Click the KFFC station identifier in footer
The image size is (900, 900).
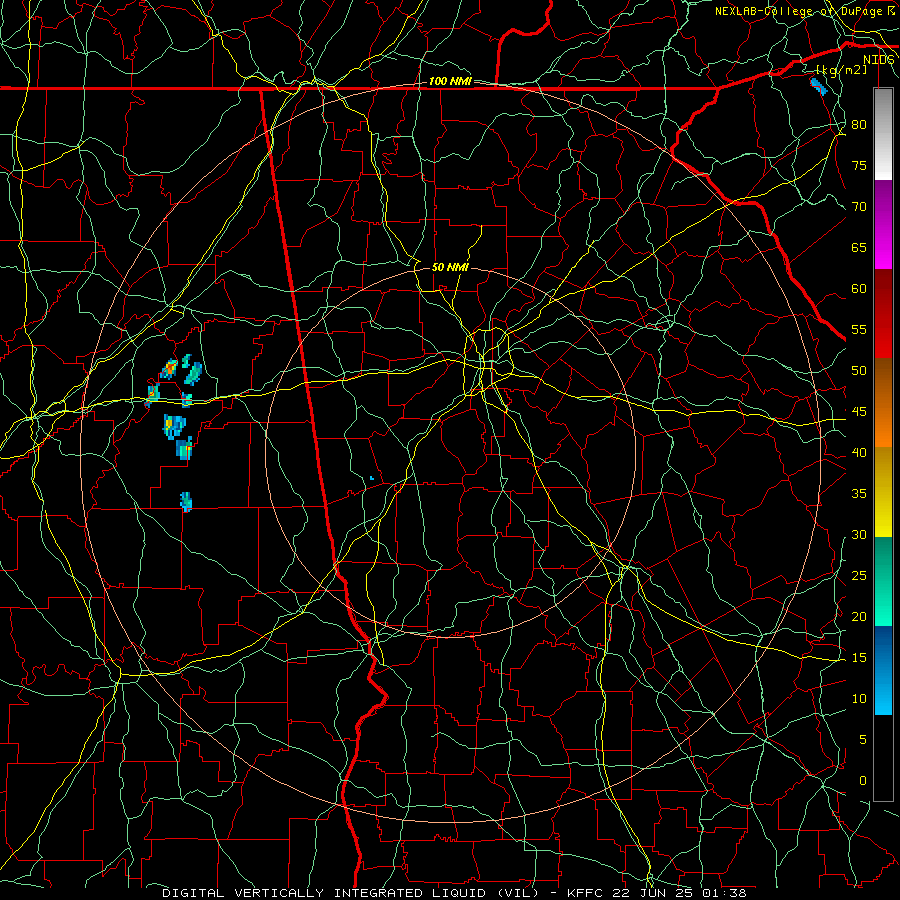(x=587, y=893)
